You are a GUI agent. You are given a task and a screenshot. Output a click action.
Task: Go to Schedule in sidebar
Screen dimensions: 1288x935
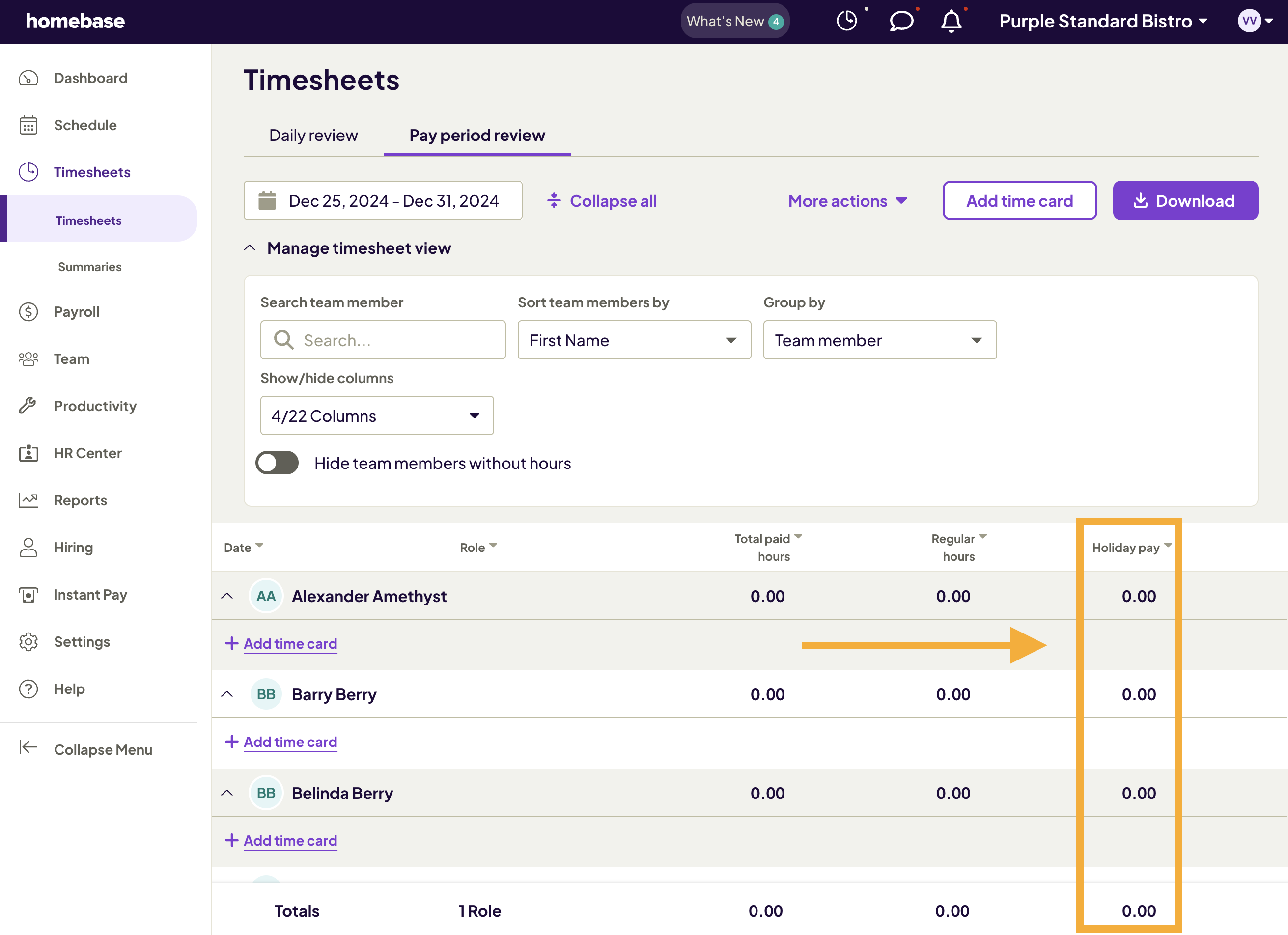coord(85,125)
